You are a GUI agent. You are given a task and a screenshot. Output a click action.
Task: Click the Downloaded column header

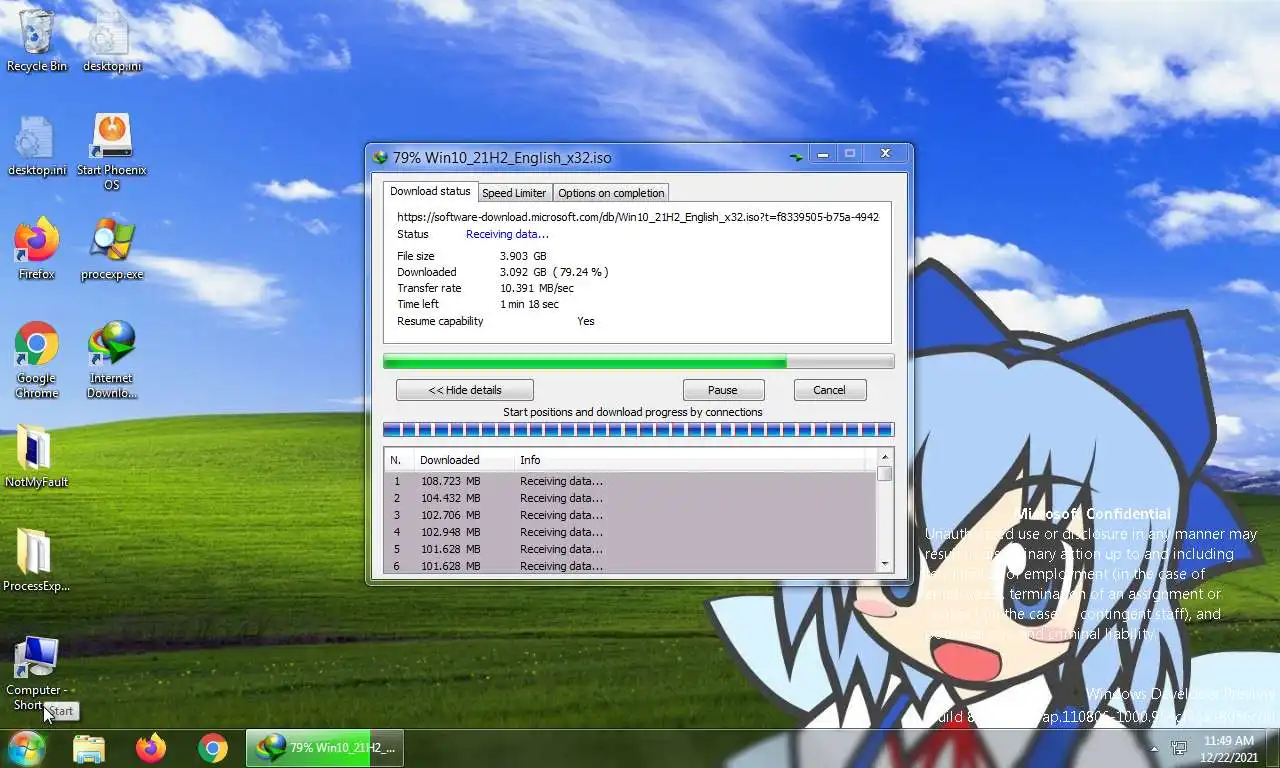pyautogui.click(x=464, y=460)
